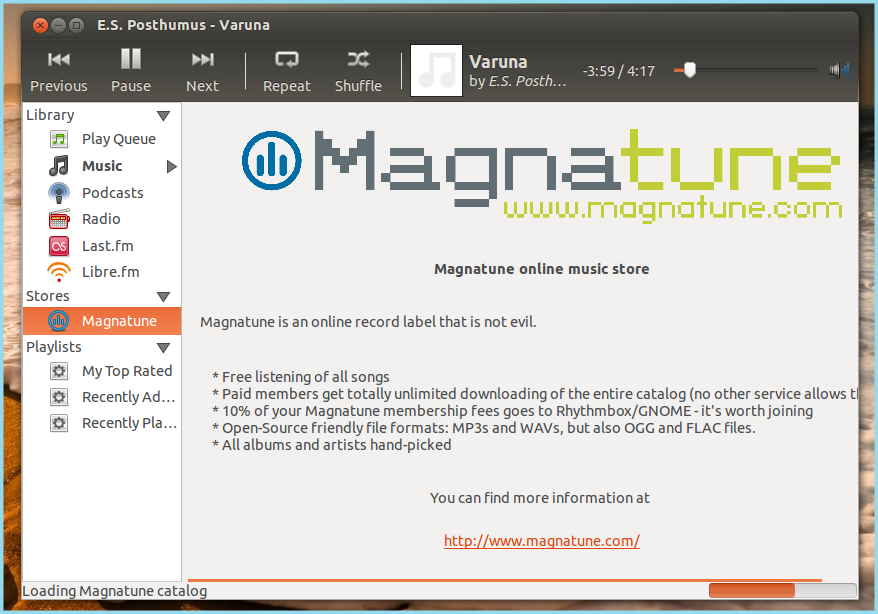This screenshot has height=614, width=878.
Task: Select Last.fm in the sidebar
Action: [x=108, y=246]
